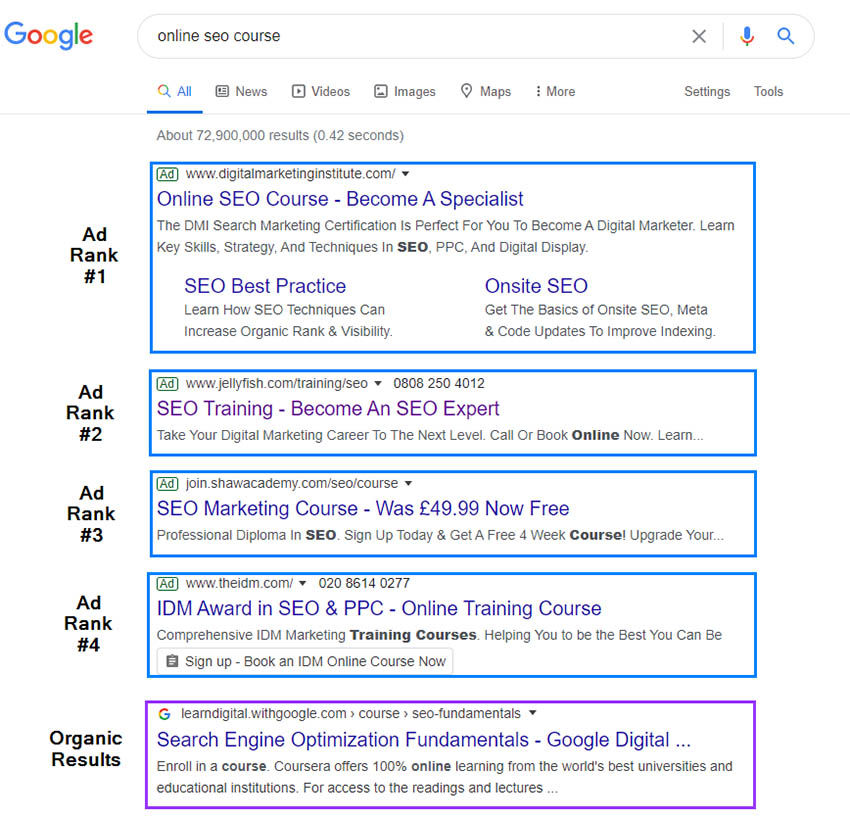Open 'Online SEO Course - Become A Specialist' link
Viewport: 850px width, 818px height.
(340, 199)
